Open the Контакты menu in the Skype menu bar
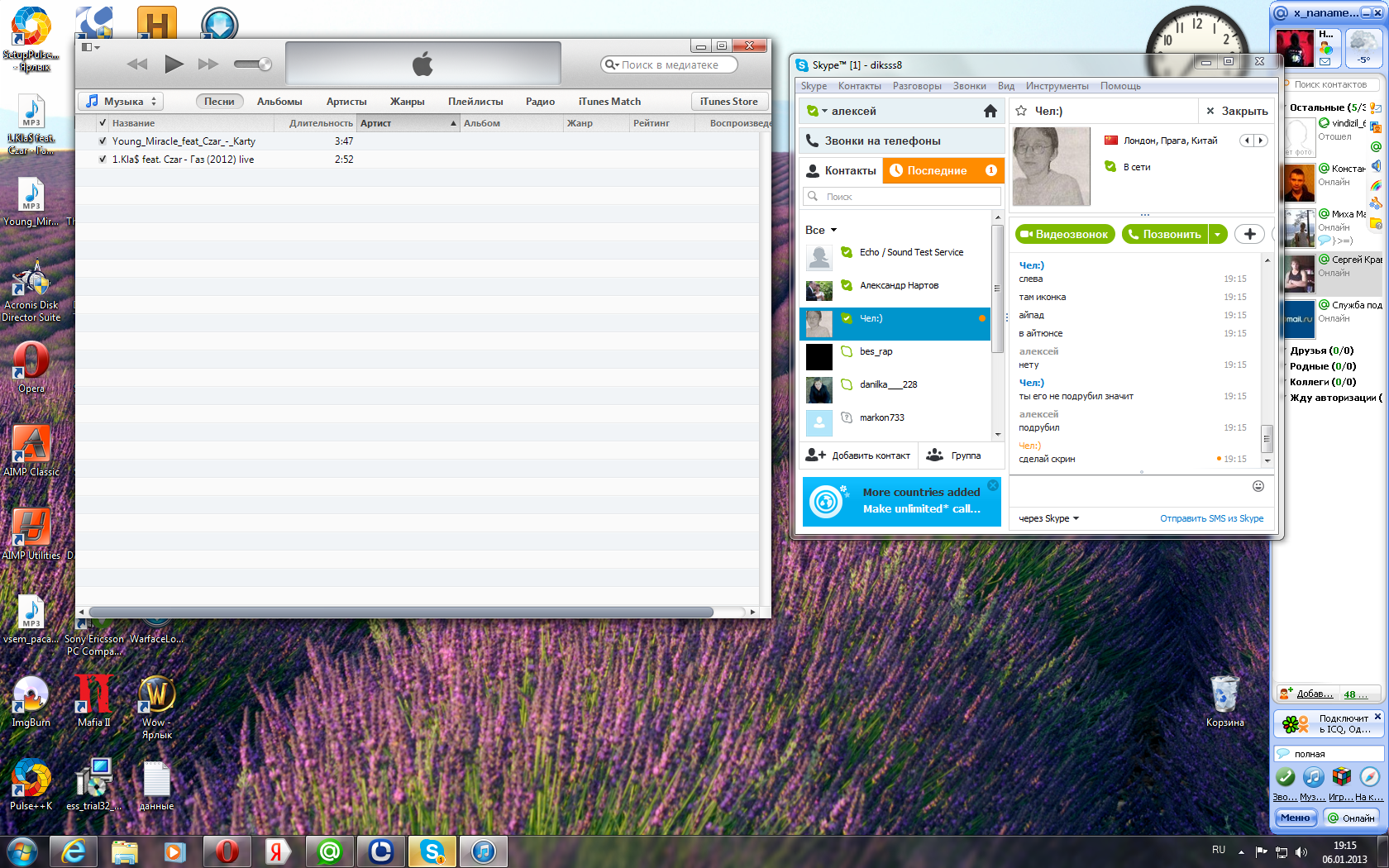Viewport: 1389px width, 868px height. 859,86
